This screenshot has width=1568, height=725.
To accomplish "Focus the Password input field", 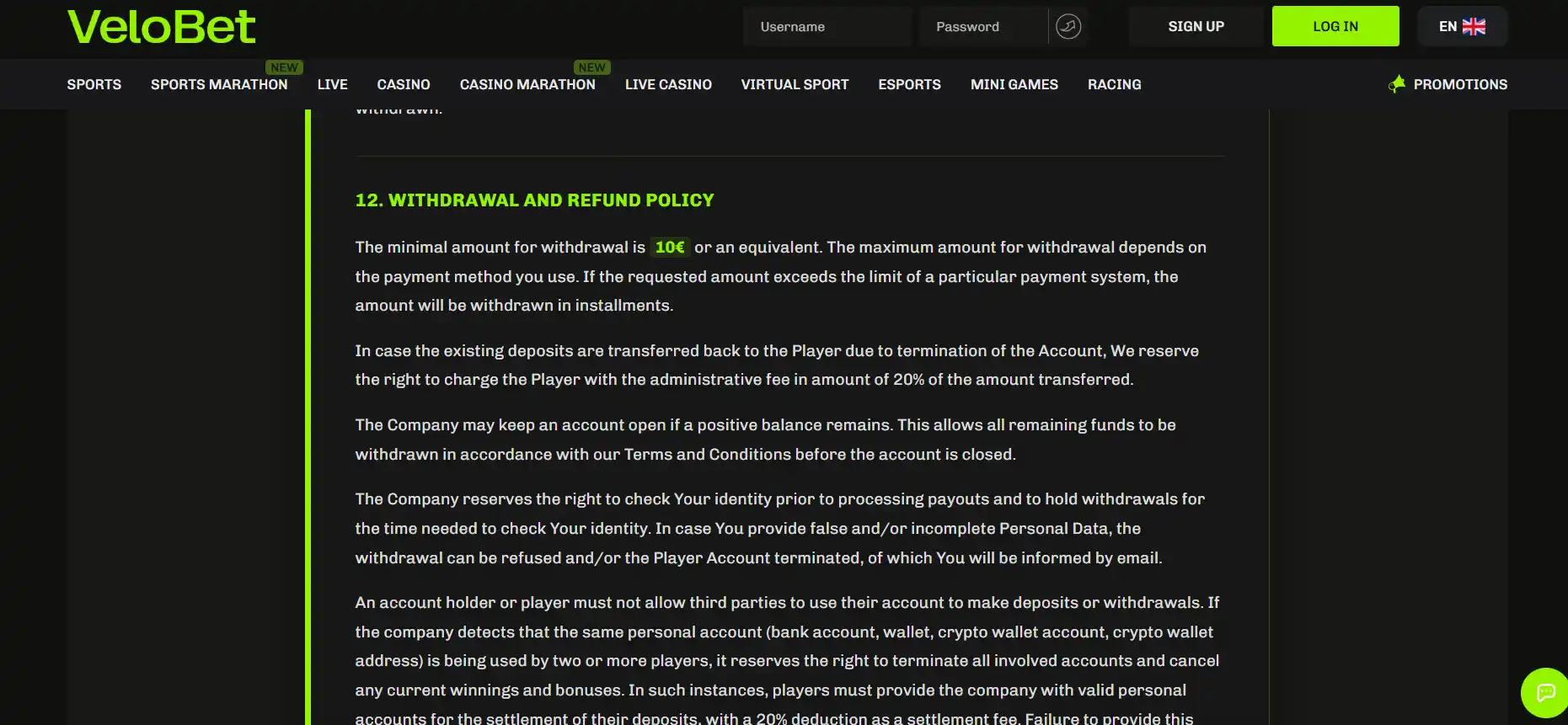I will tap(984, 26).
